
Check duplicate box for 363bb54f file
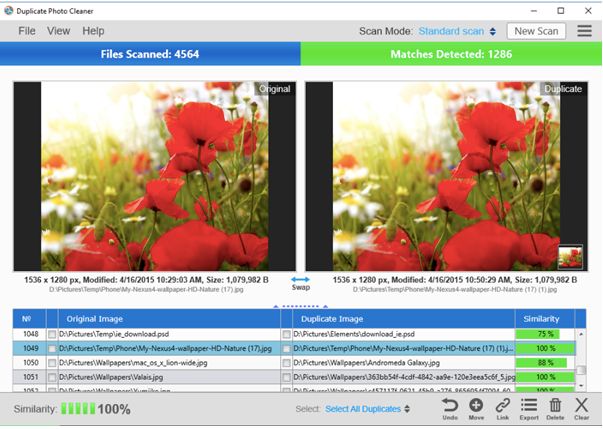pos(286,377)
